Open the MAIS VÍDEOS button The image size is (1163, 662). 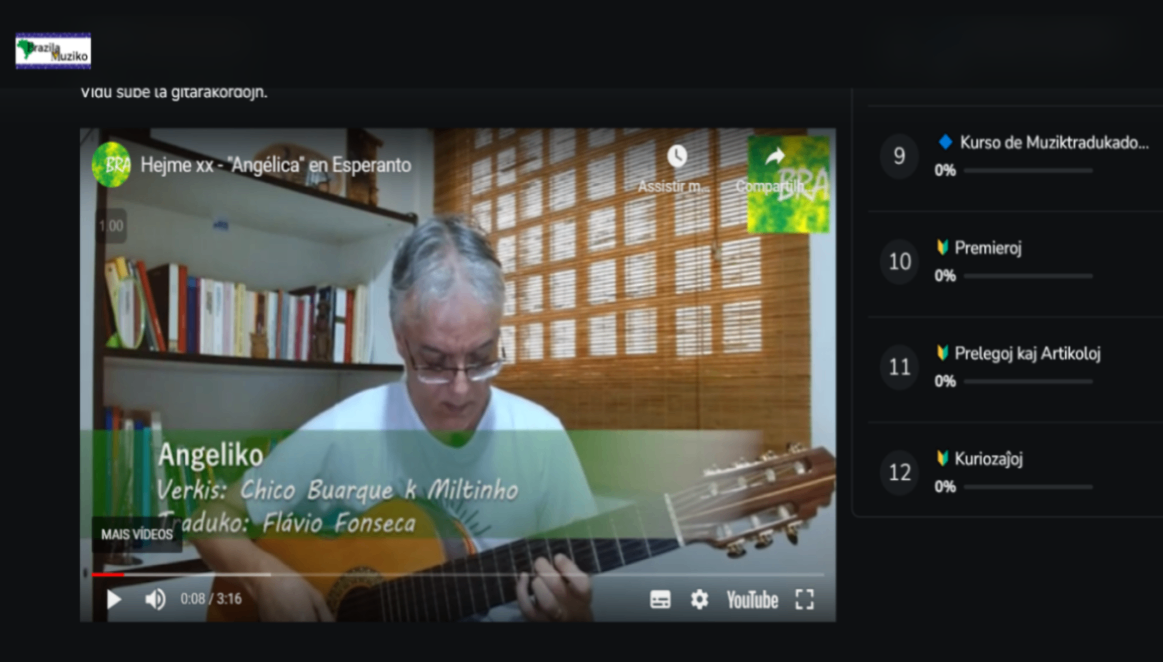tap(137, 534)
